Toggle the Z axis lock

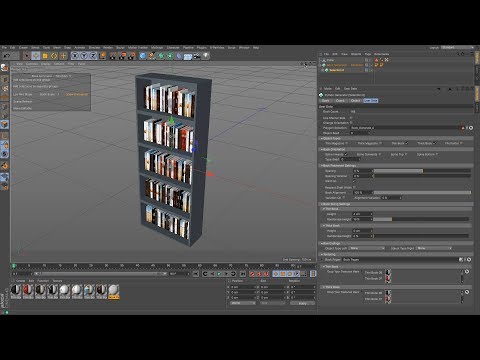[x=93, y=56]
